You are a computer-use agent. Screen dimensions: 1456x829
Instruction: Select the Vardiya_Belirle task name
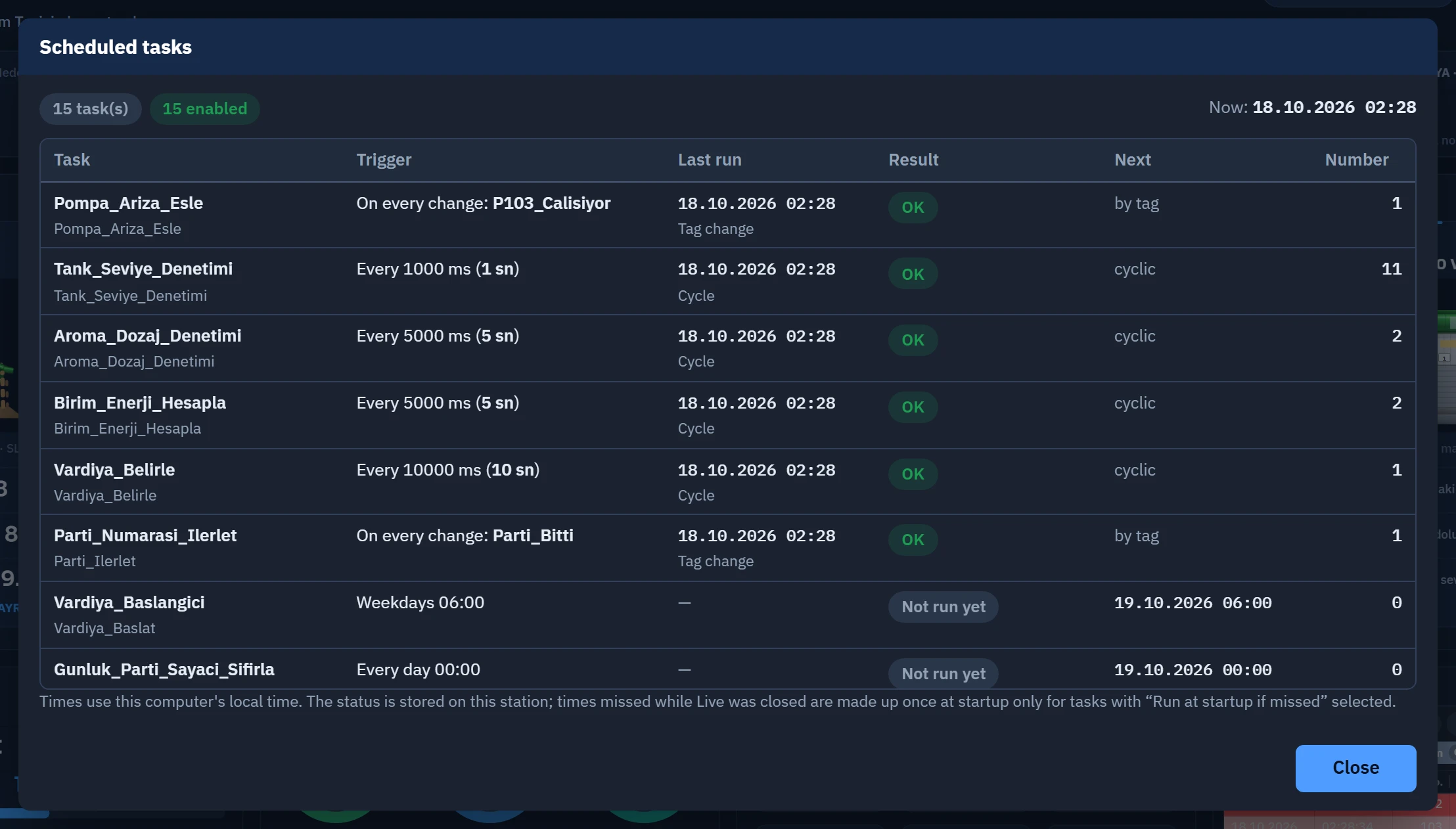[114, 470]
